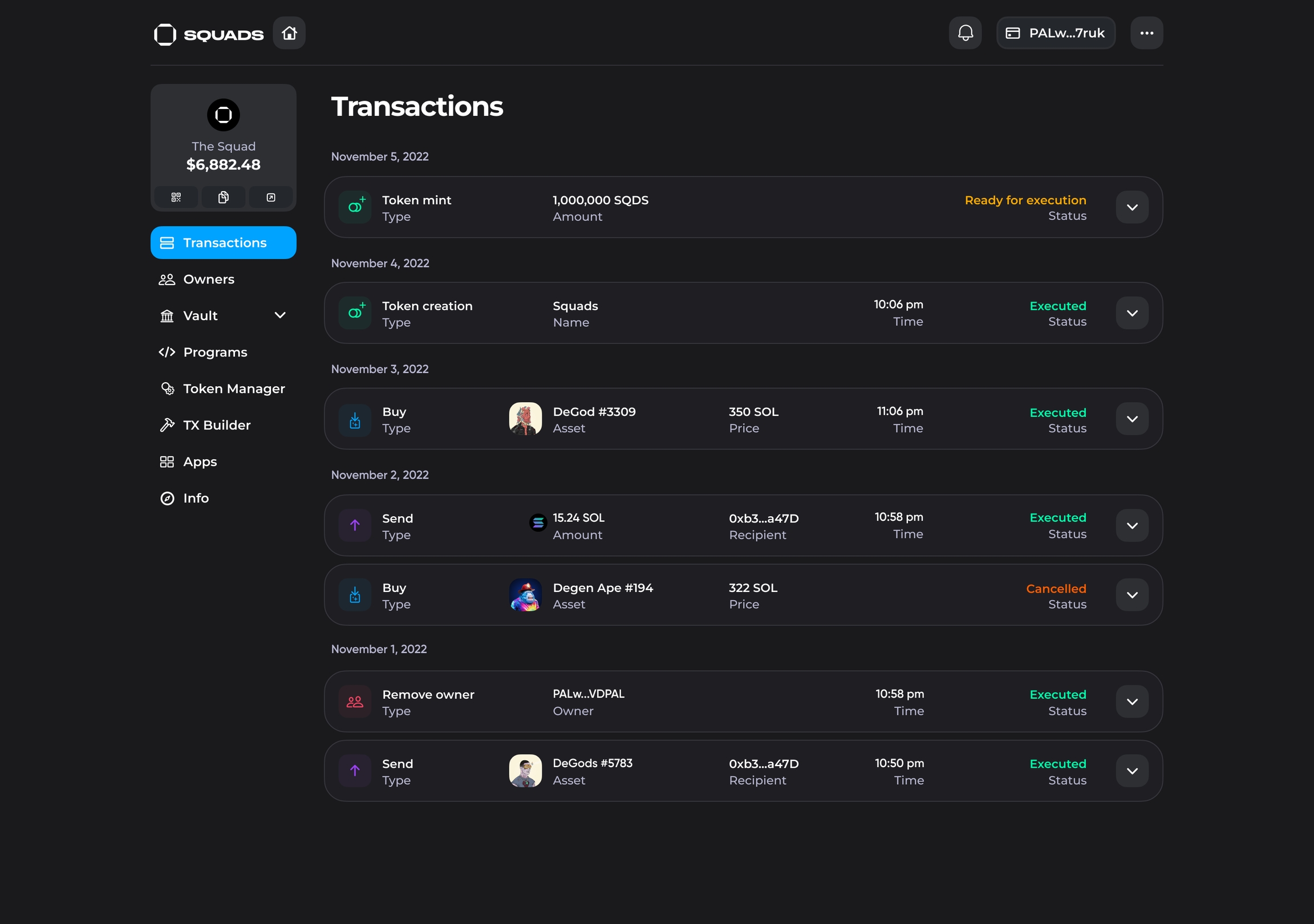Select the Transactions sidebar button
Screen dimensions: 1314x924
coord(223,243)
